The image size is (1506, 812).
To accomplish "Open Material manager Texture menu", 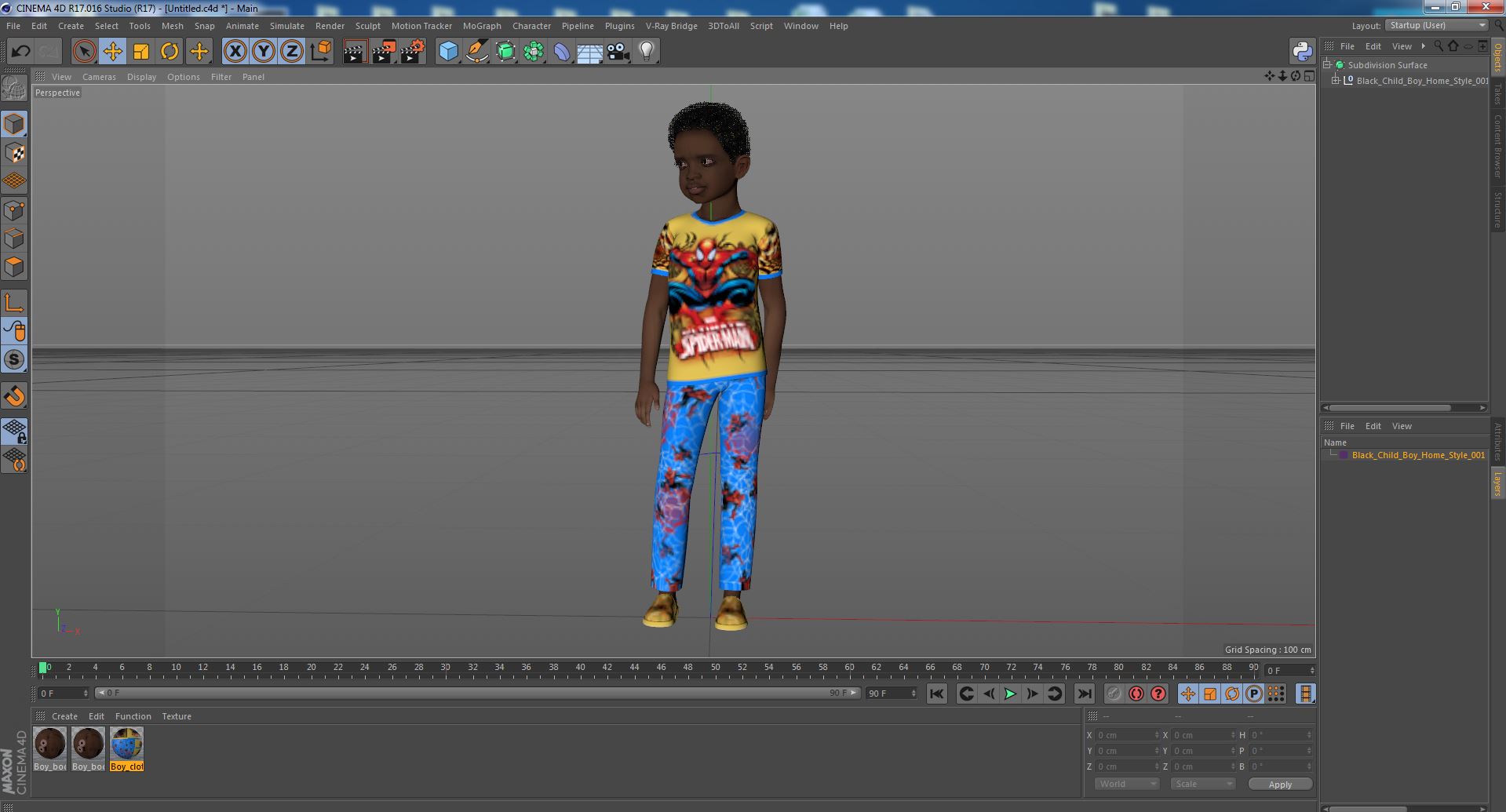I will [x=177, y=716].
